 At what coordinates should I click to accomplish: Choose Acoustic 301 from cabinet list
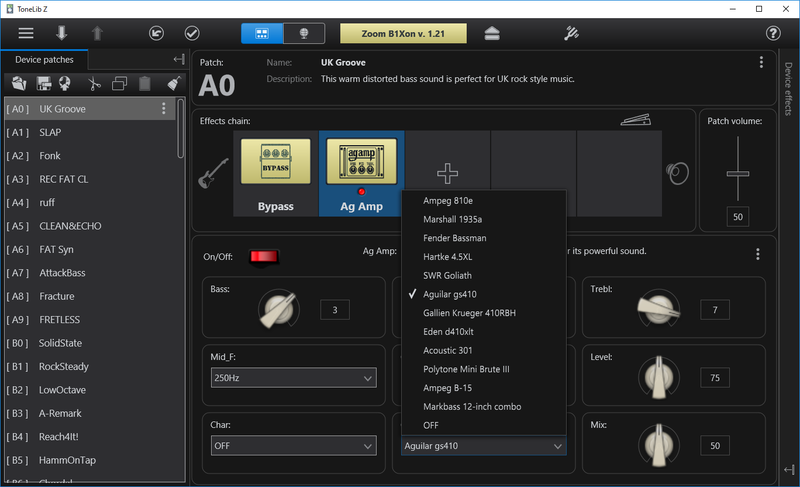click(484, 350)
